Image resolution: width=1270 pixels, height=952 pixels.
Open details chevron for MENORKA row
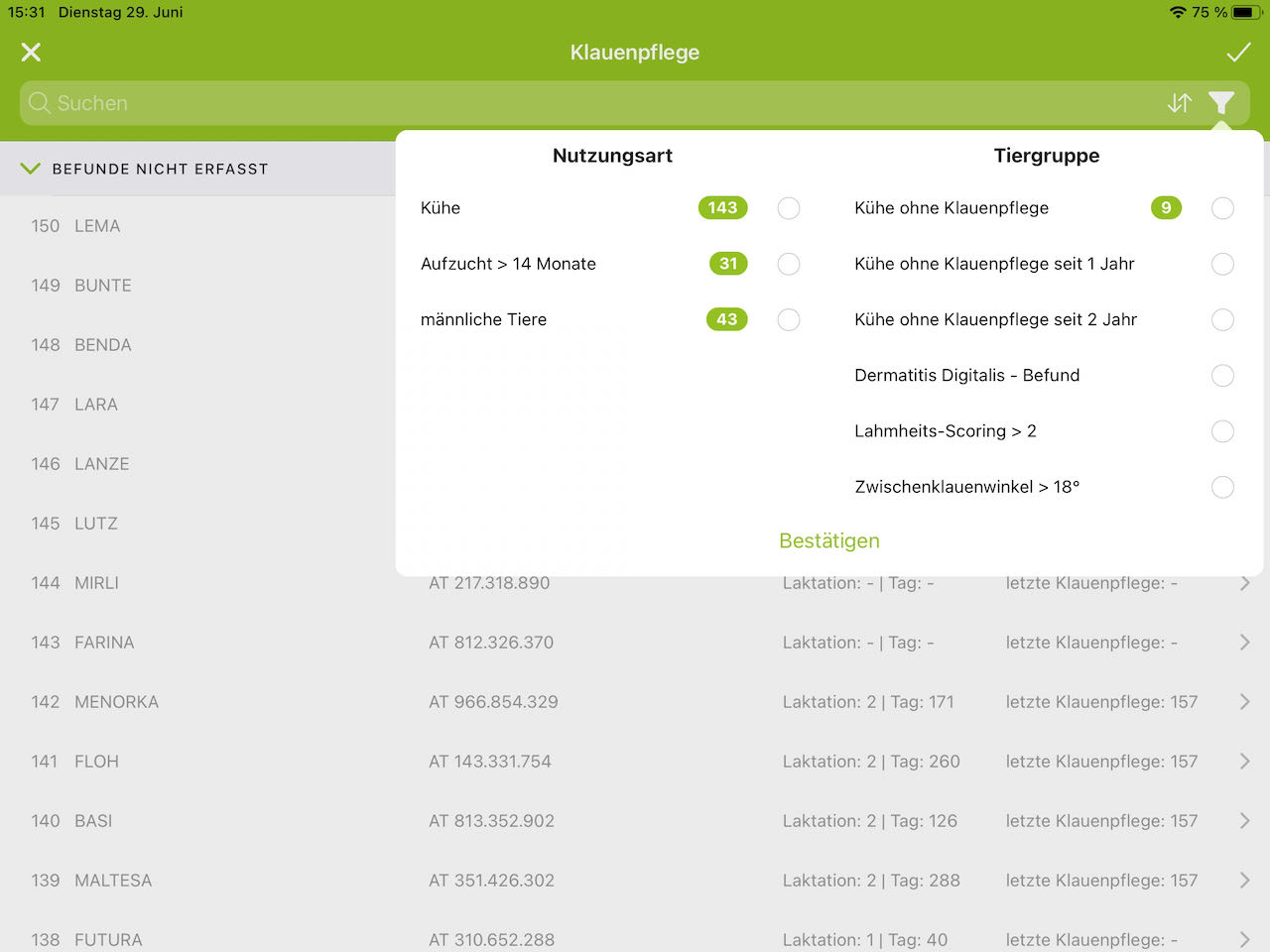1244,702
